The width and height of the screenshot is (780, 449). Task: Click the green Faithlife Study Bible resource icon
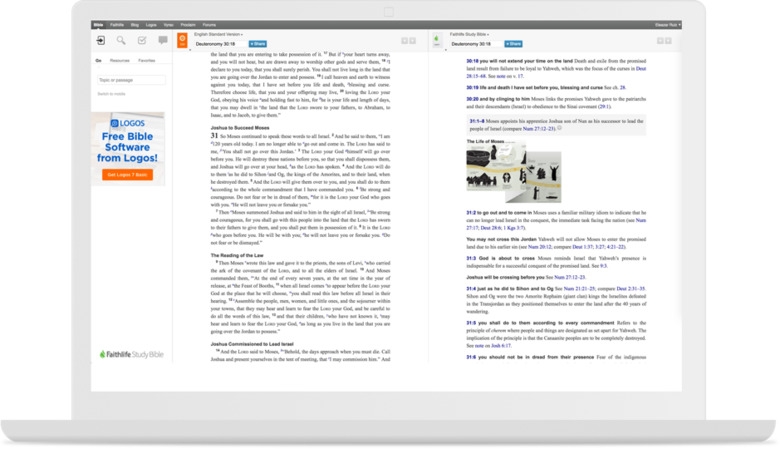pos(436,40)
